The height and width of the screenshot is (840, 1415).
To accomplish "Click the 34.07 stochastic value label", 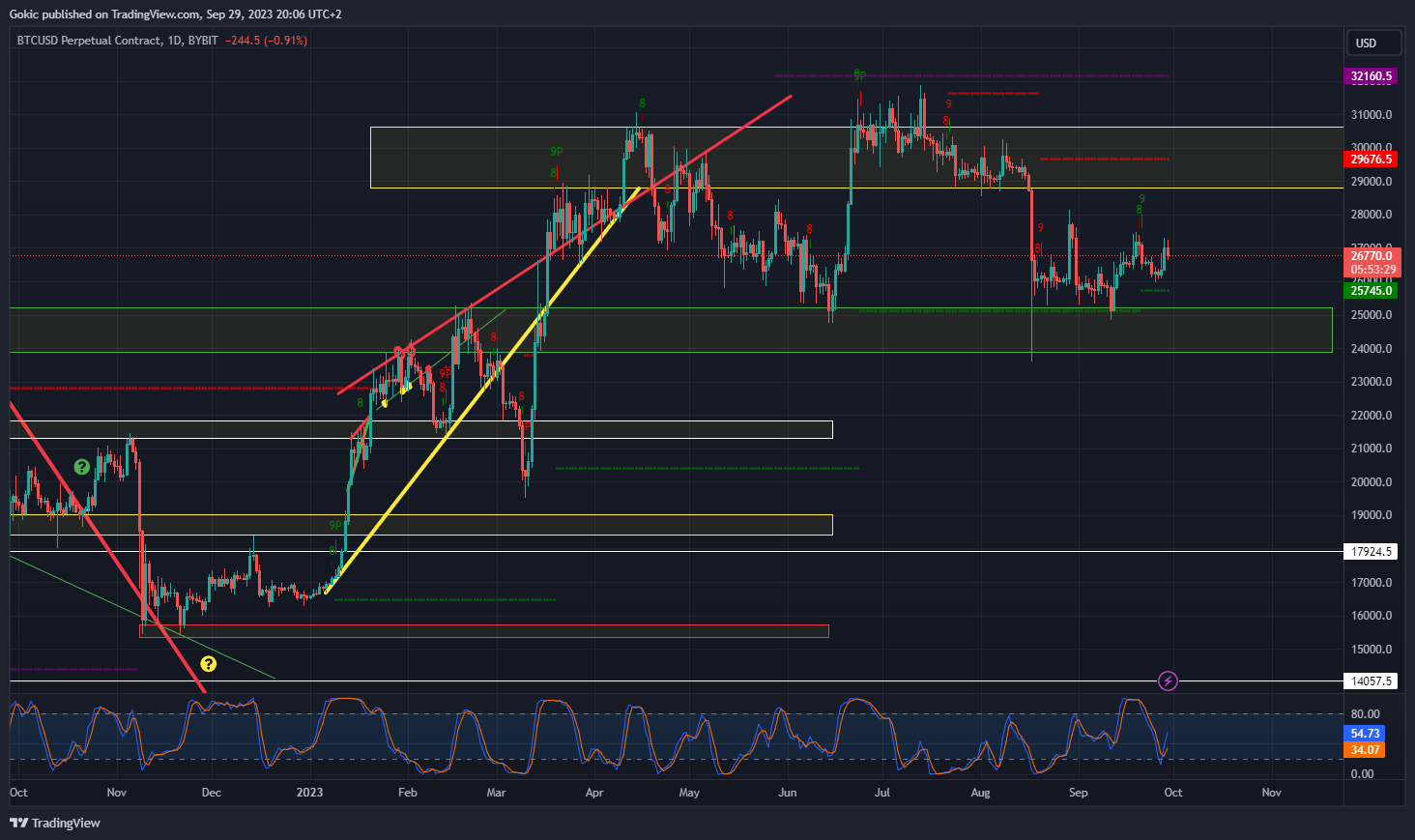I will (1365, 750).
